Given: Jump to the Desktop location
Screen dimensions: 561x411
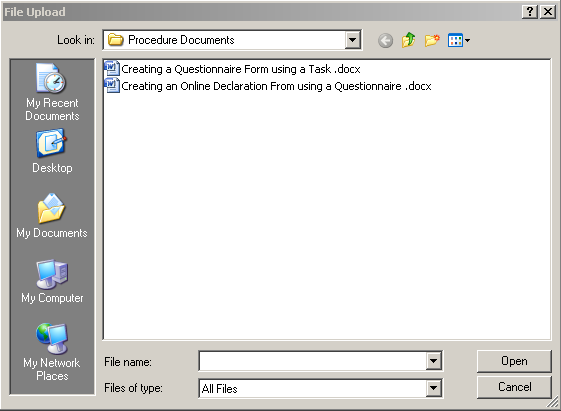Looking at the screenshot, I should (x=52, y=151).
